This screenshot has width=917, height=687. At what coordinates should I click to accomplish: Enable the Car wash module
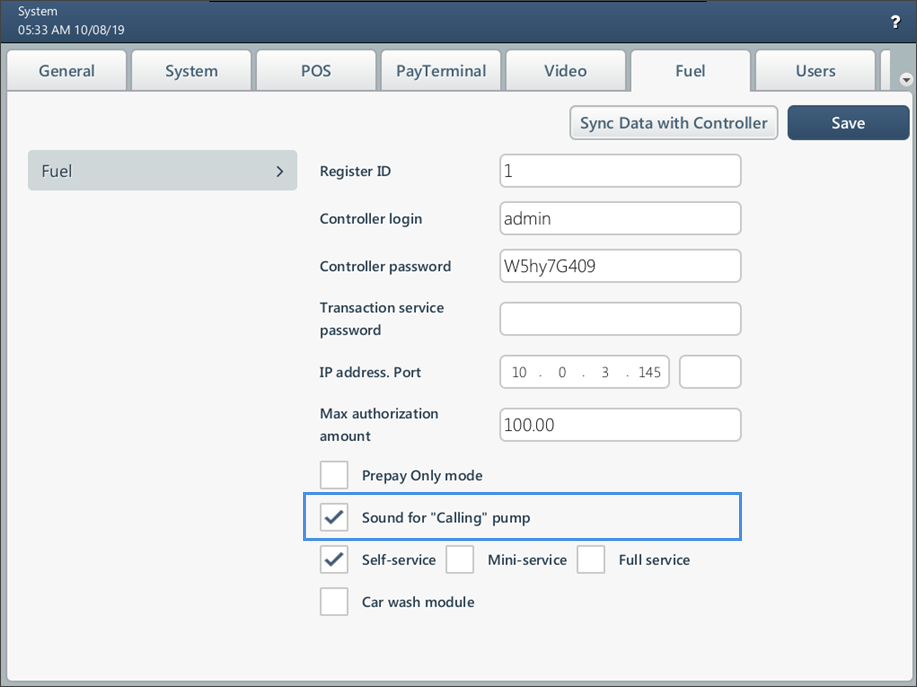point(334,602)
